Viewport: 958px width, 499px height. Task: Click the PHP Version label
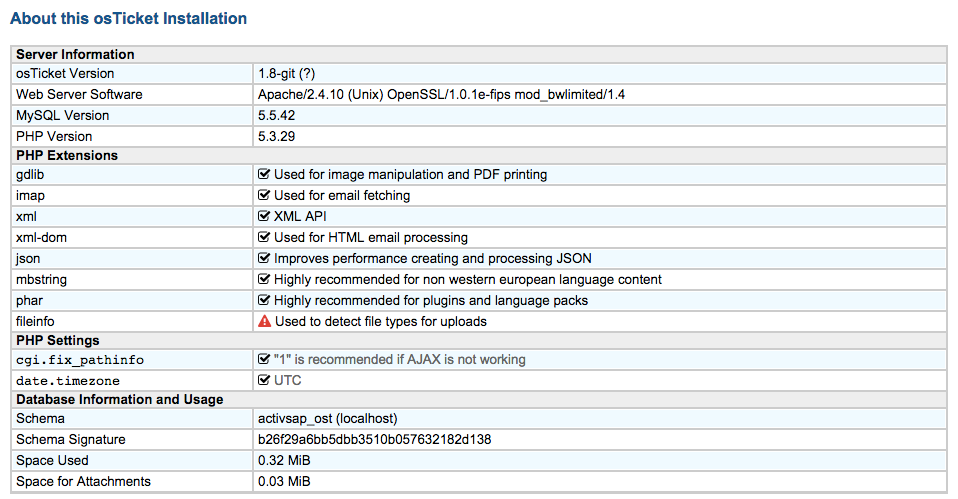(54, 136)
